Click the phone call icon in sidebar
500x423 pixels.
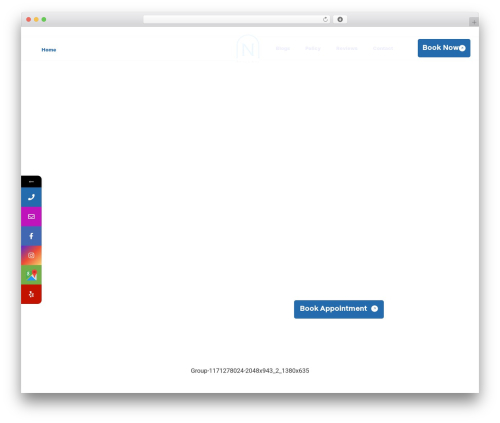pyautogui.click(x=31, y=197)
